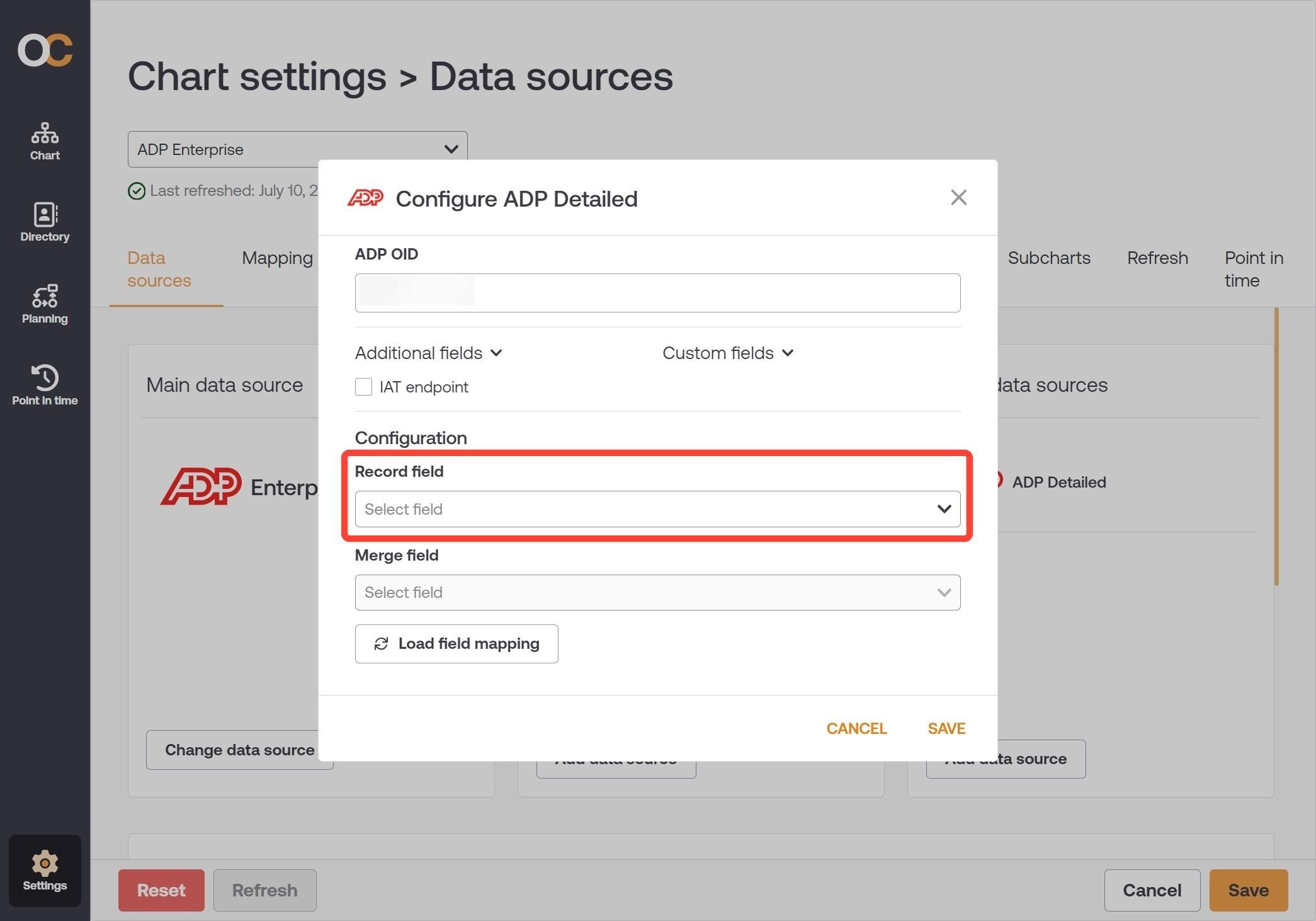Screen dimensions: 1316x921
Task: Open the Record field dropdown
Action: pyautogui.click(x=657, y=509)
